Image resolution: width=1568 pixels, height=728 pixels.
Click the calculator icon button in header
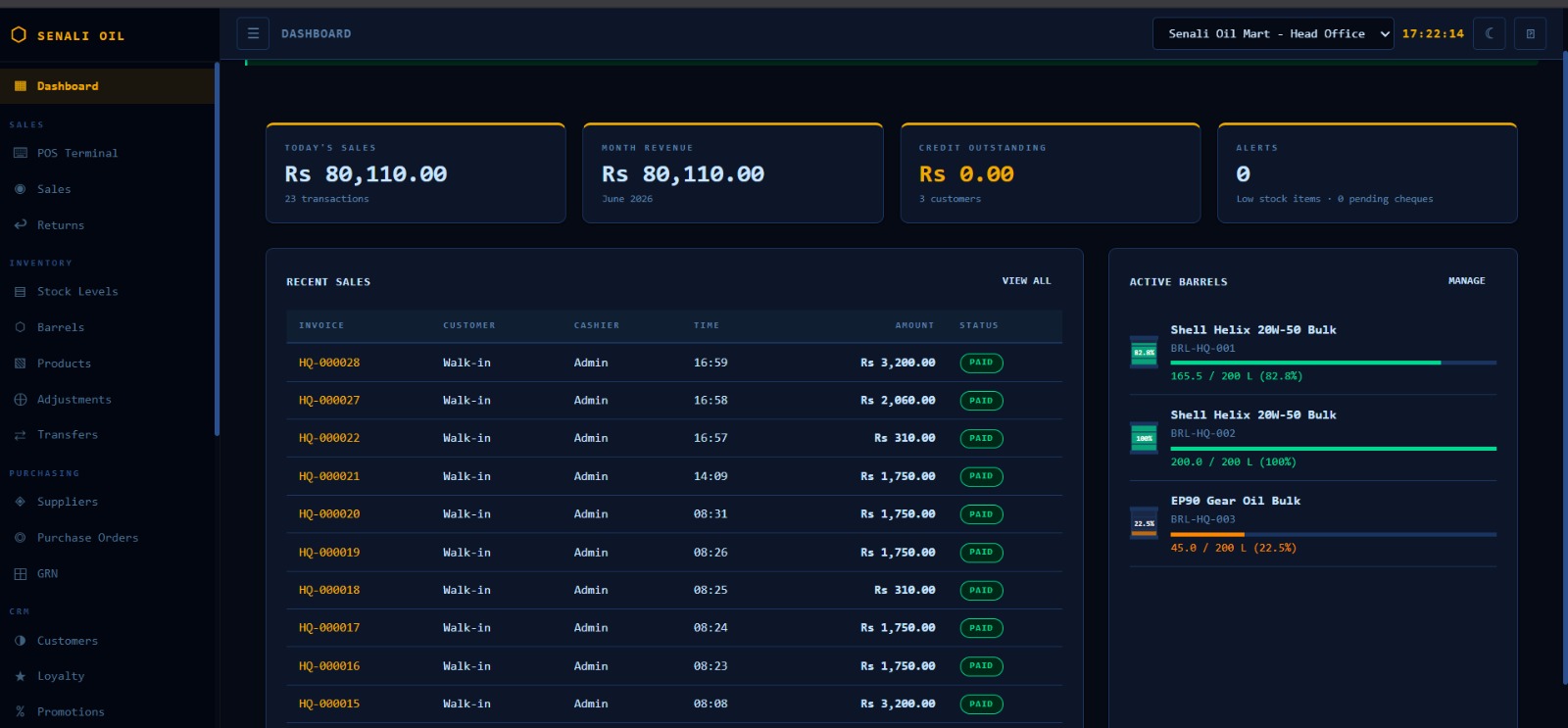pyautogui.click(x=1531, y=33)
